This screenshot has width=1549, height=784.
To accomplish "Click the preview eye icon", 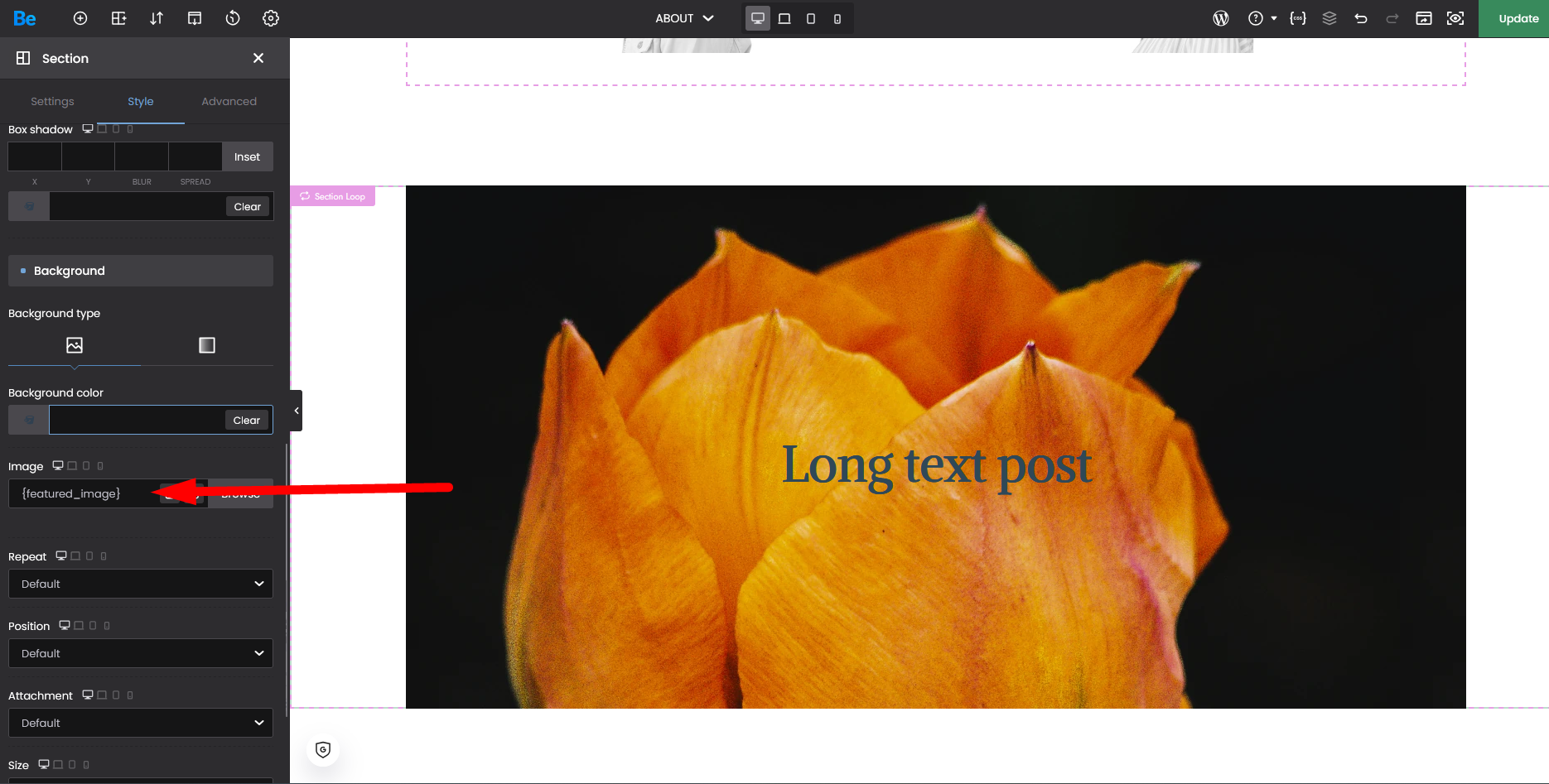I will [1455, 18].
